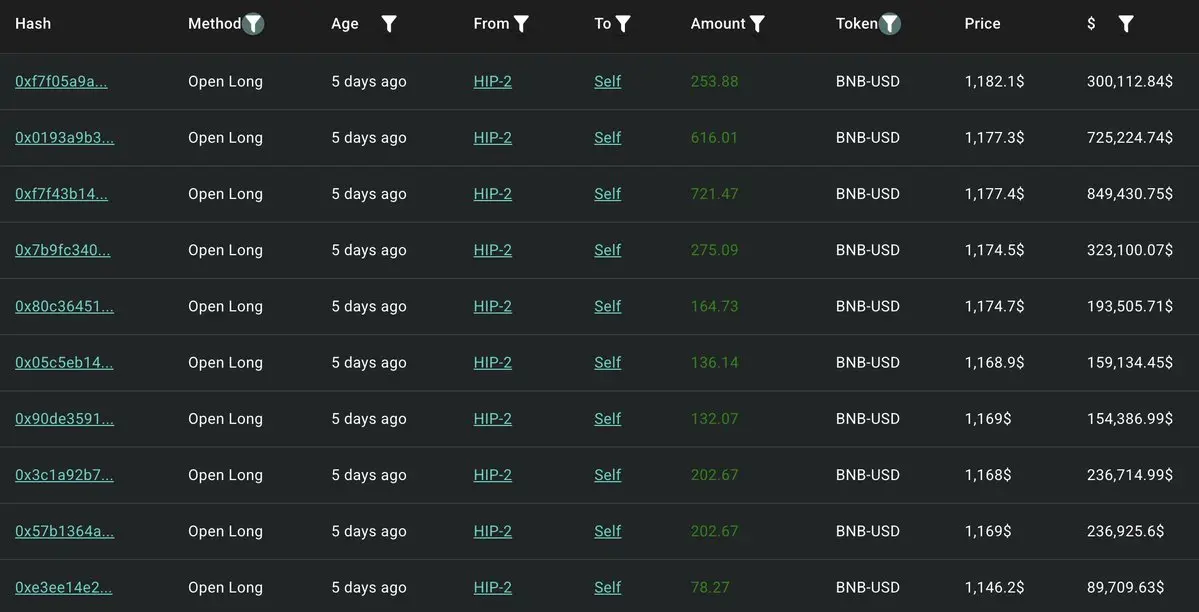
Task: Click the Age column filter icon
Action: click(x=389, y=24)
